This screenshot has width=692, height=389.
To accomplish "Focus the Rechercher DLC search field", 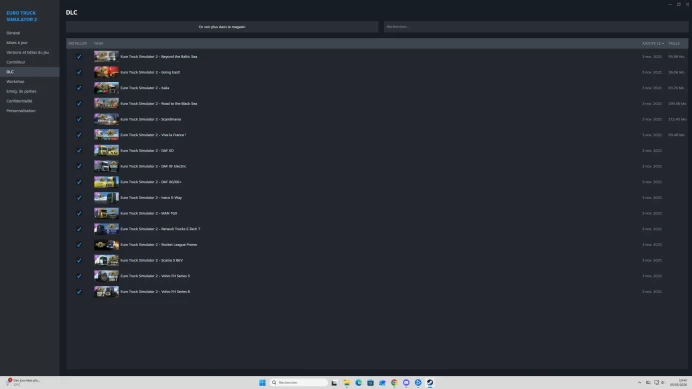I will [x=535, y=26].
